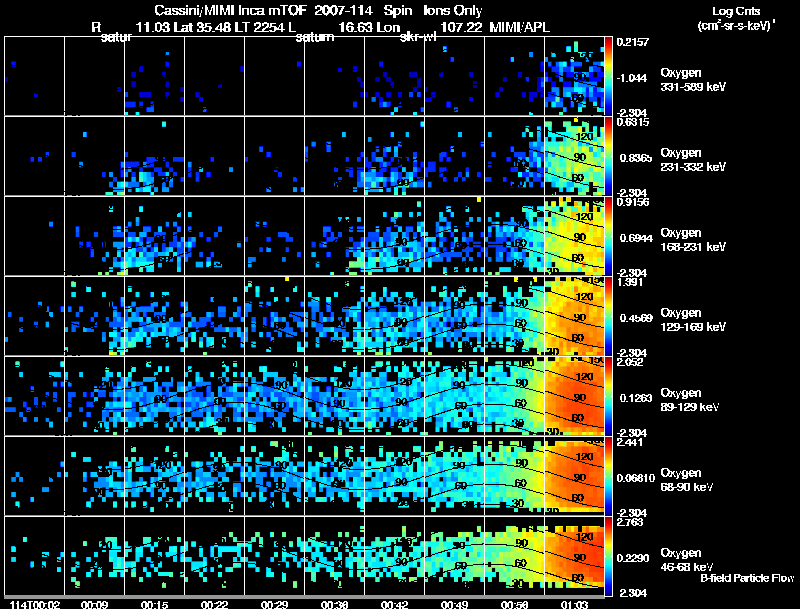Screen dimensions: 800x609
Task: Click the B-field Particle Flow label
Action: tap(747, 578)
